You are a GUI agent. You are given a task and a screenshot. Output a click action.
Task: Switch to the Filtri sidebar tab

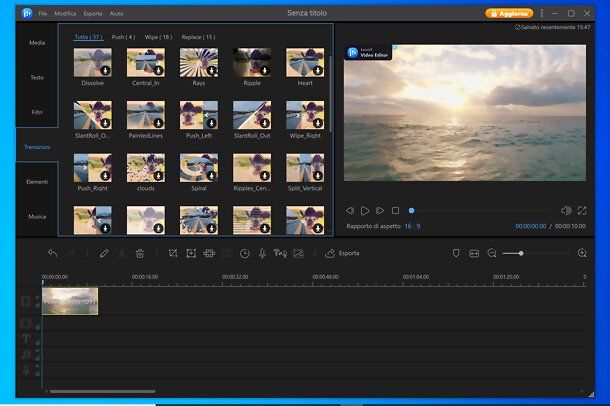point(37,112)
